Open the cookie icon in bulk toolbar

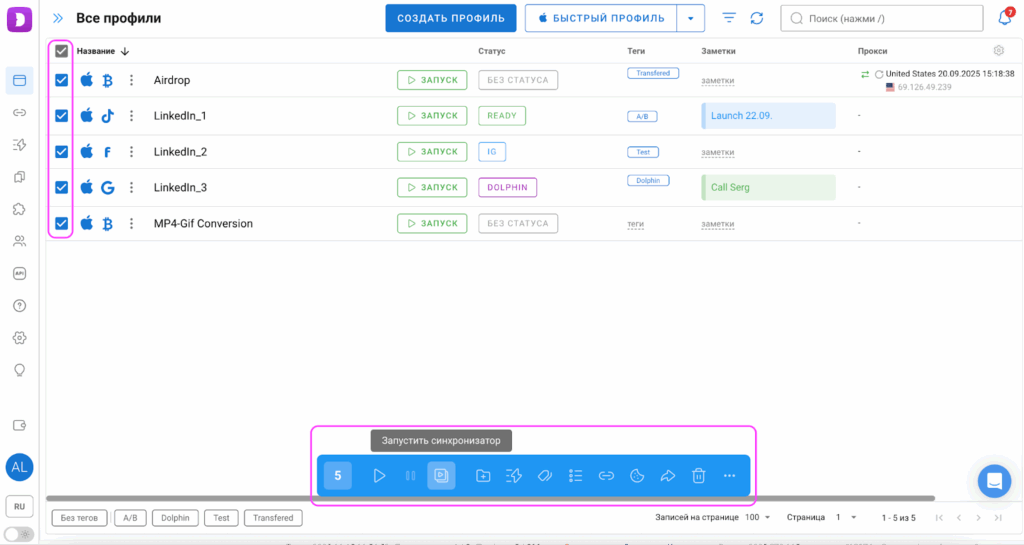(636, 476)
